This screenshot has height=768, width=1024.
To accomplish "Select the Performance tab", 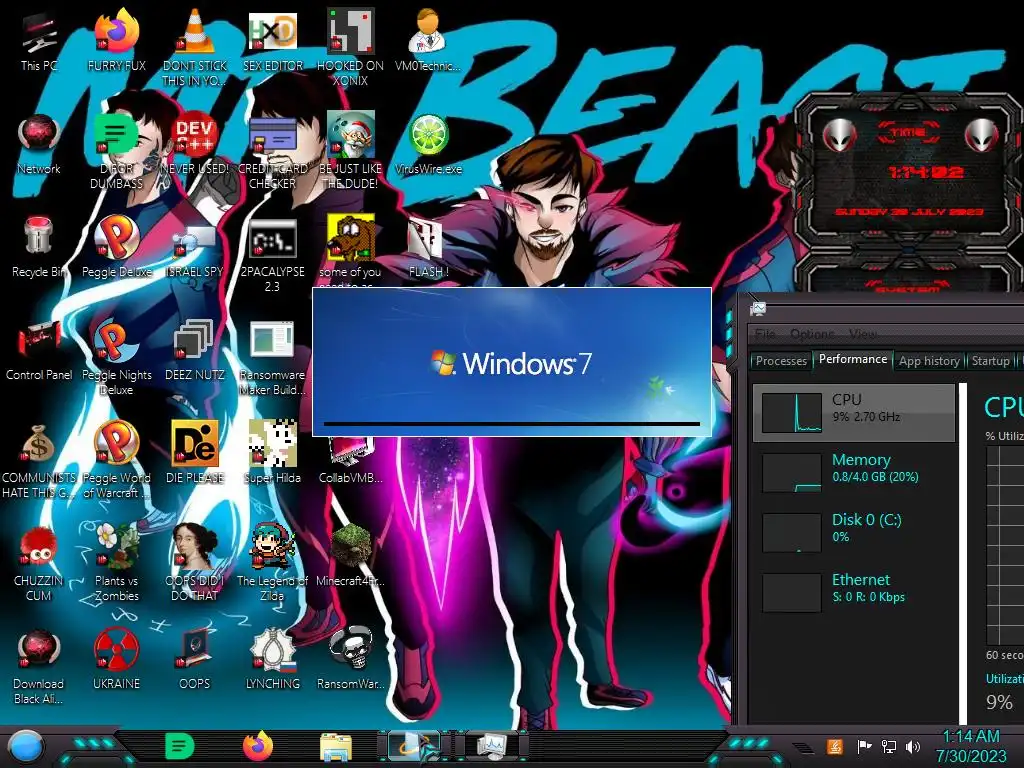I will click(853, 359).
